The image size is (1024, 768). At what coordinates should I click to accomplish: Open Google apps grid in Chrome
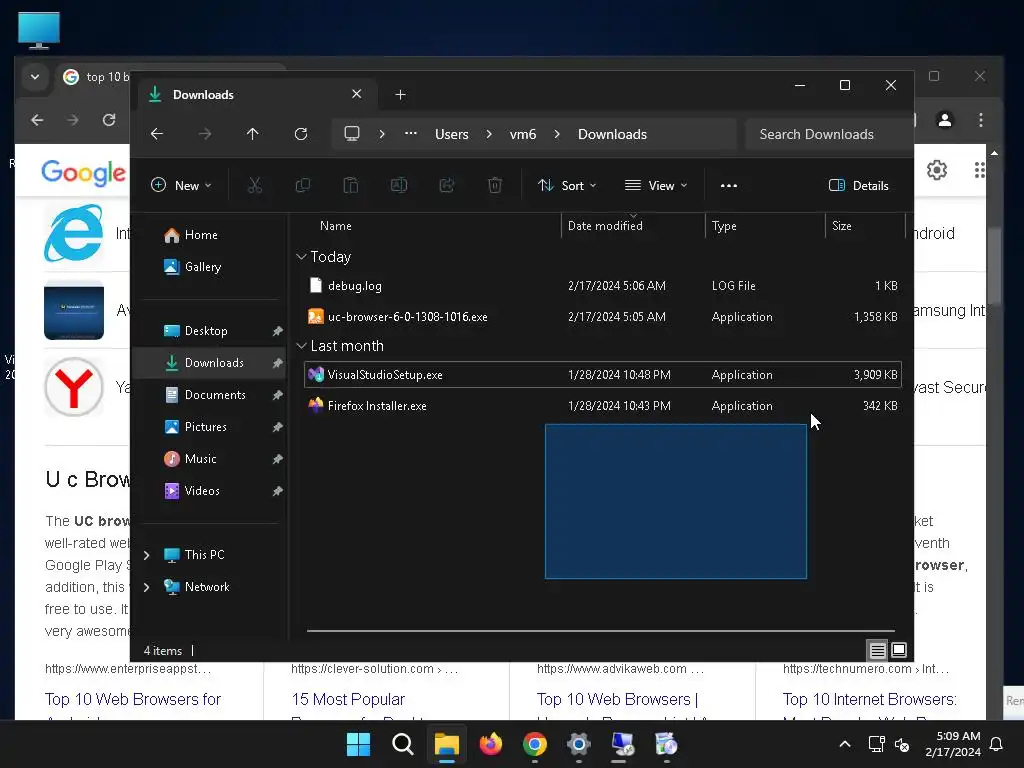[x=979, y=170]
